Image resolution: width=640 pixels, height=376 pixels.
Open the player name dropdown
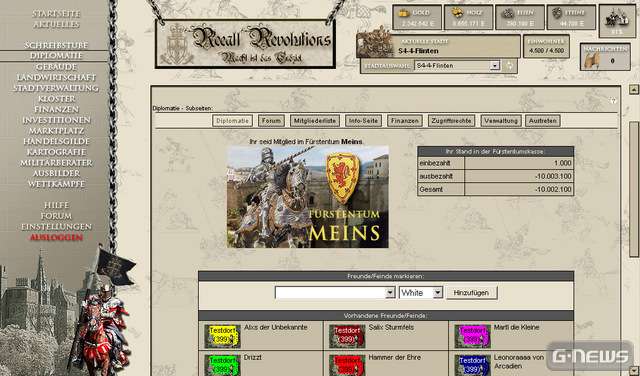[x=335, y=293]
